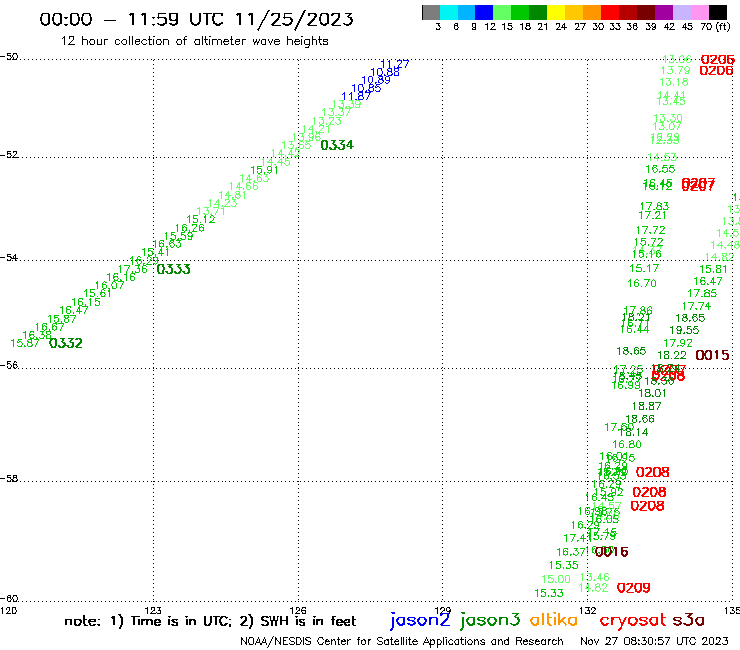Viewport: 740px width, 650px height.
Task: Click the wave height value 15.17
Action: point(644,268)
